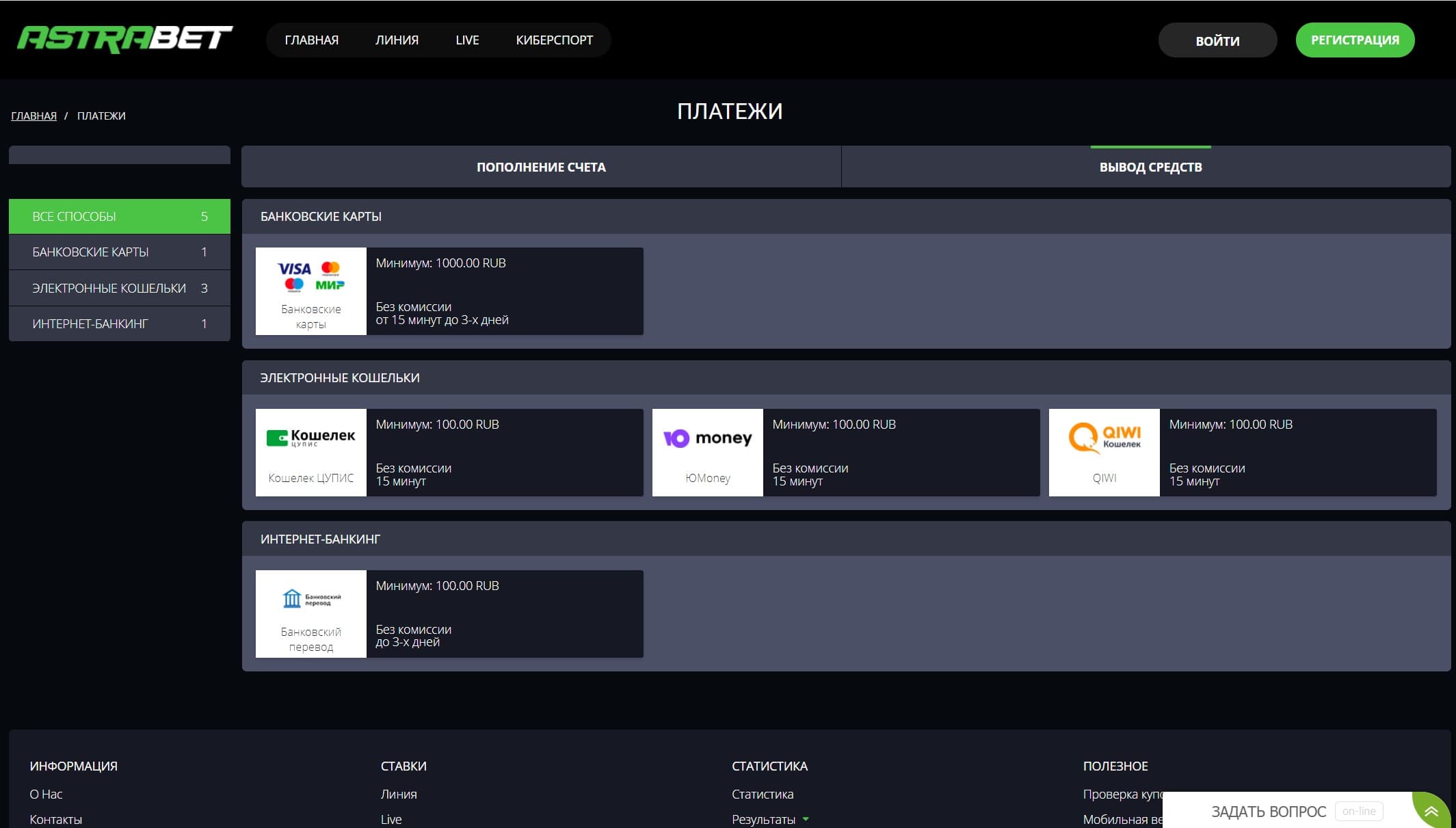Select the ЮMoney payment logo

[x=707, y=438]
